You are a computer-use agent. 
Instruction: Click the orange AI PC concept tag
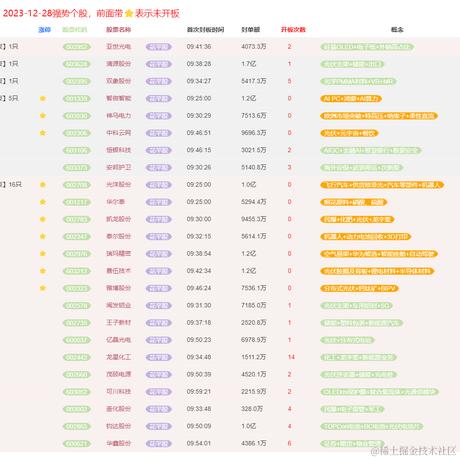click(351, 99)
